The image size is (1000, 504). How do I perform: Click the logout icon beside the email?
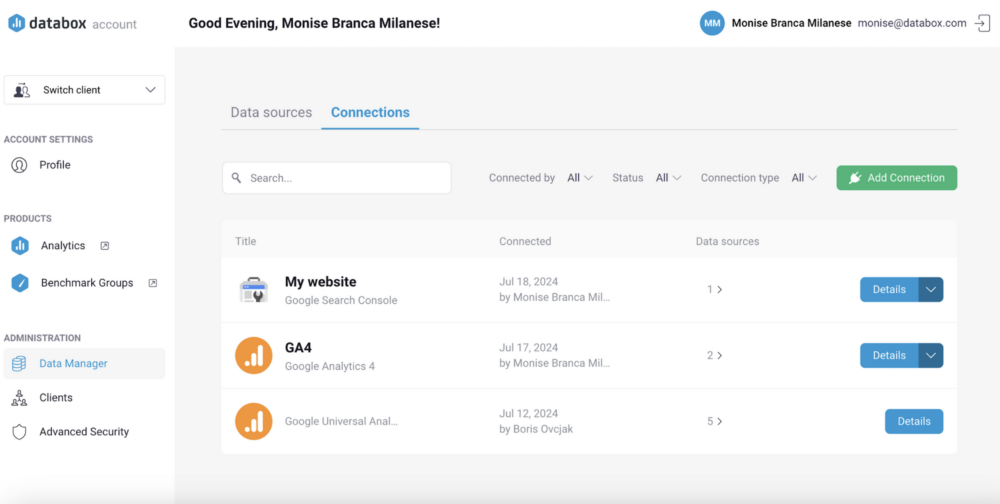pos(982,24)
